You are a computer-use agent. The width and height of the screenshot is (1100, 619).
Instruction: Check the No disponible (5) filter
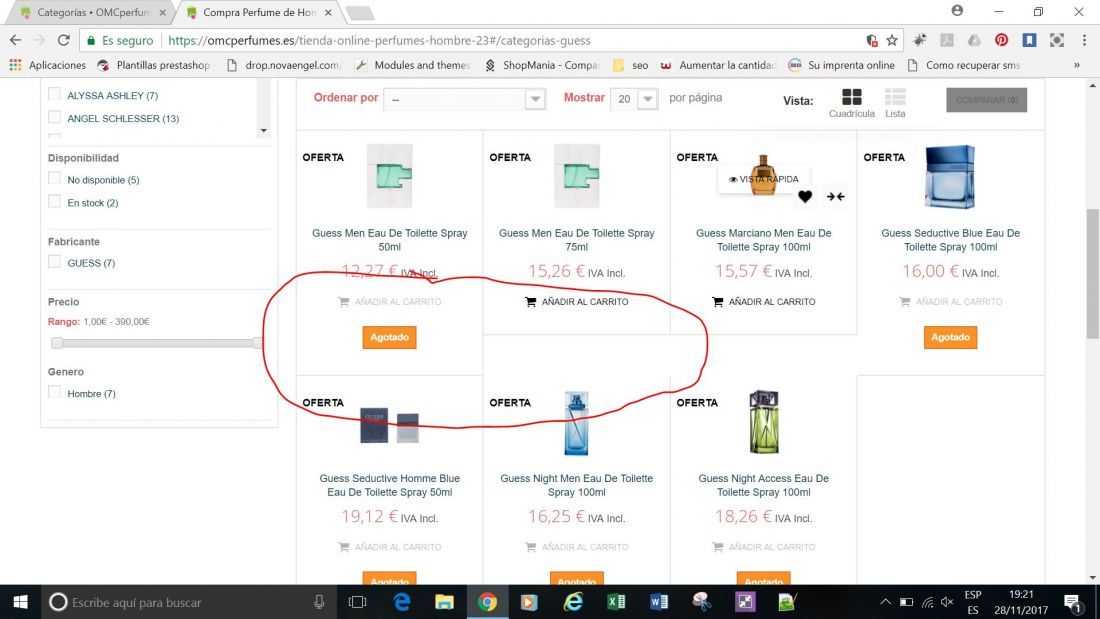tap(54, 179)
